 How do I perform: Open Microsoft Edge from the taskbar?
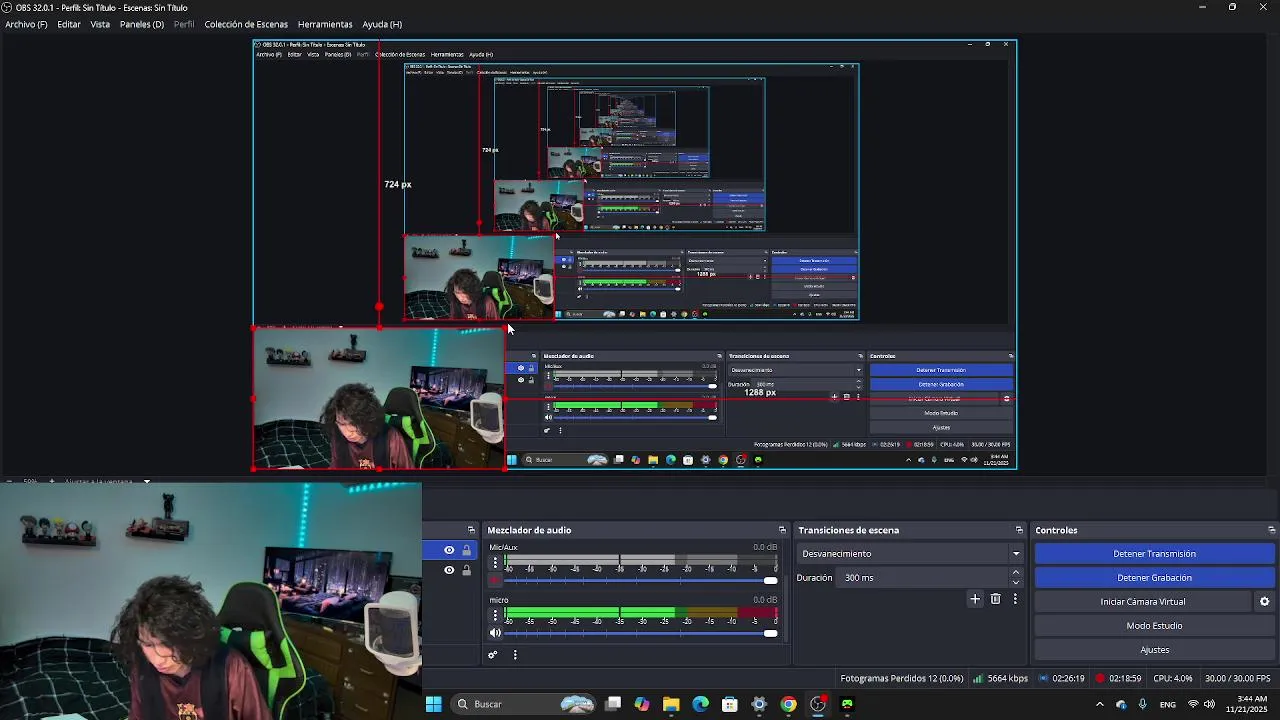coord(700,704)
